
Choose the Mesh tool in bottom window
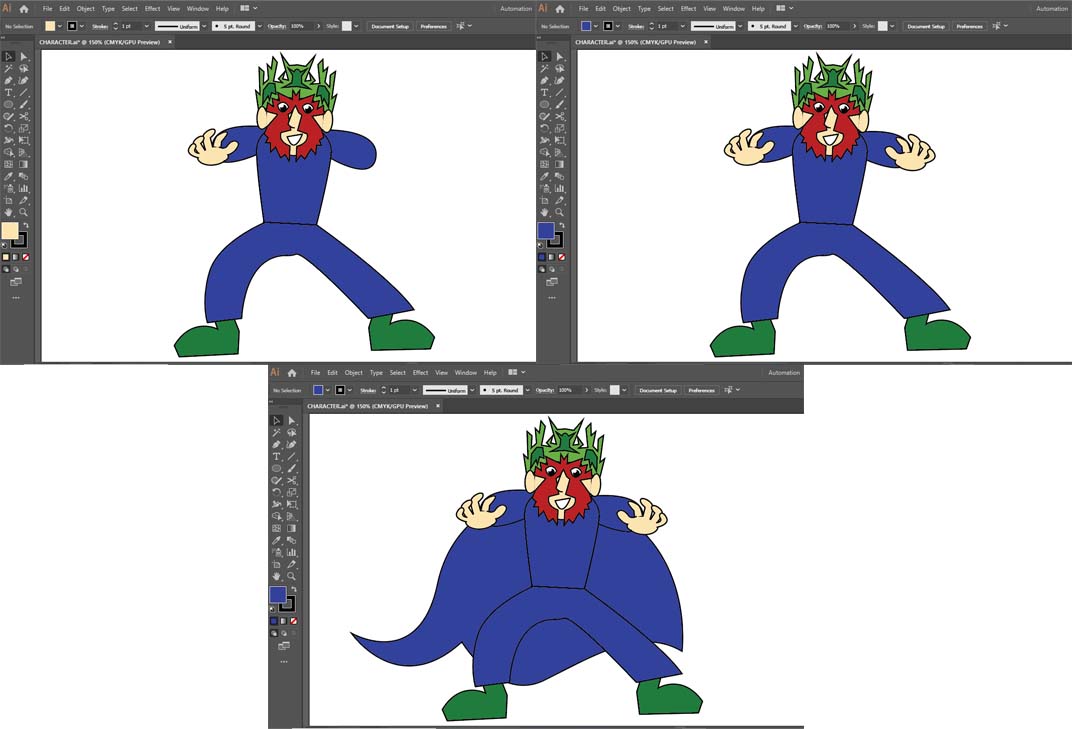(x=276, y=528)
